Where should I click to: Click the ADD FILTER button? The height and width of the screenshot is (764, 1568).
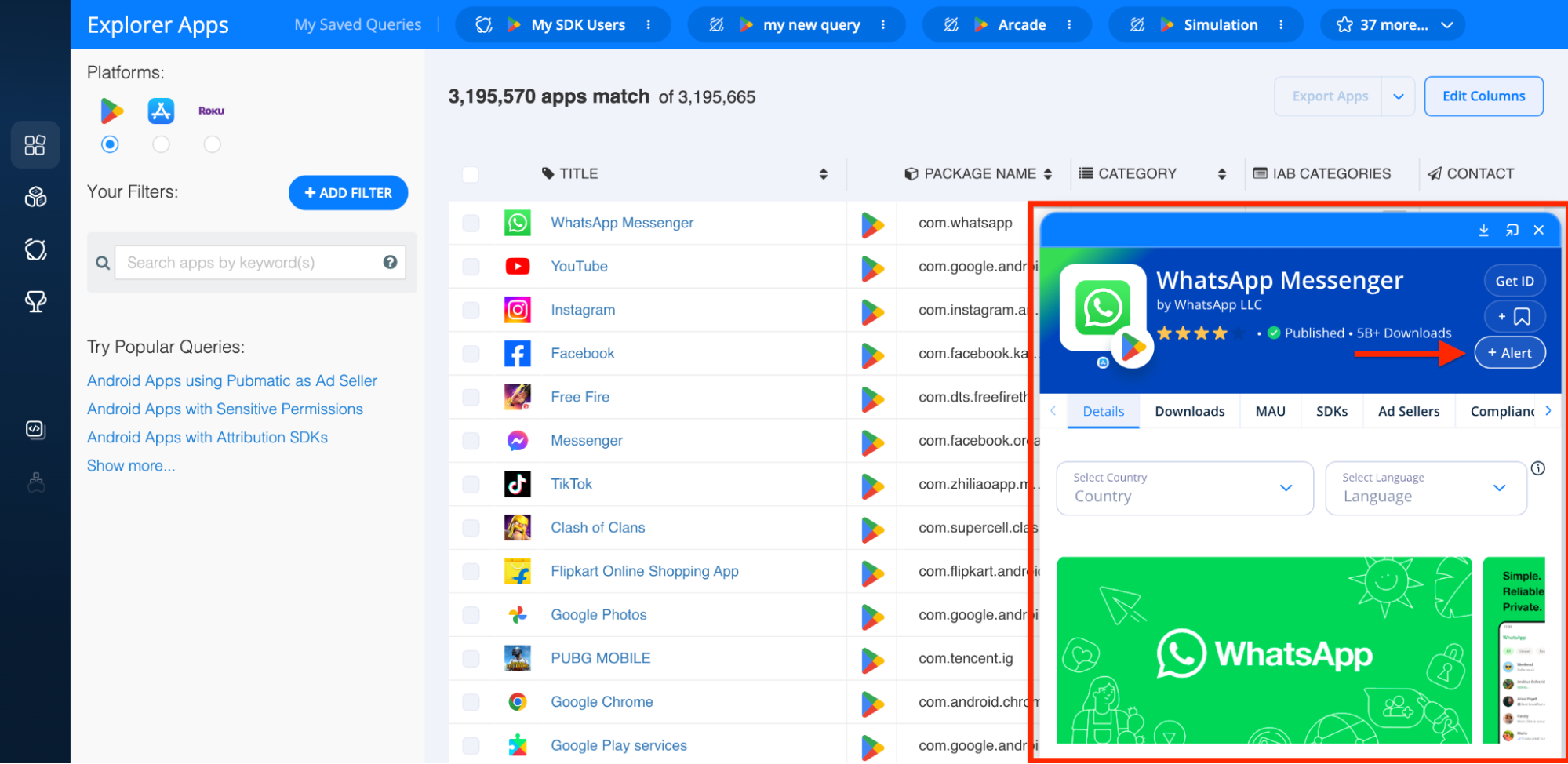(x=348, y=193)
